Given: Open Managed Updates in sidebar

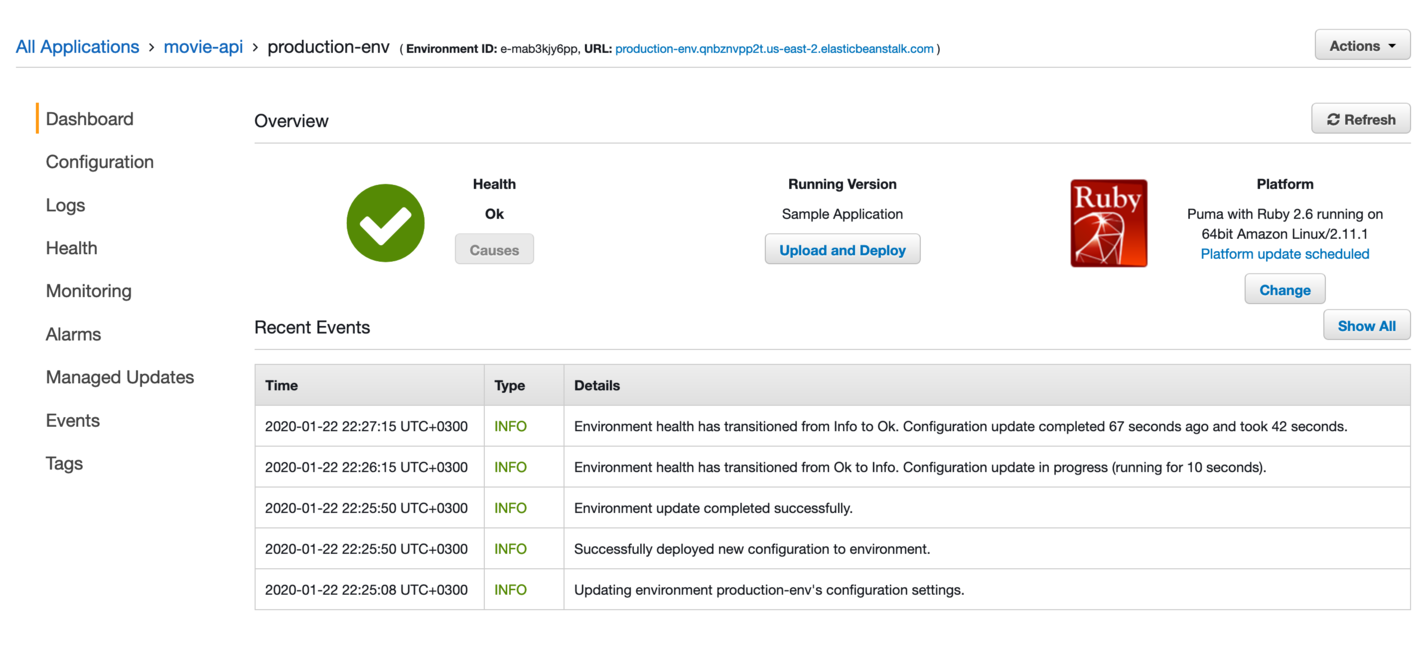Looking at the screenshot, I should (119, 377).
